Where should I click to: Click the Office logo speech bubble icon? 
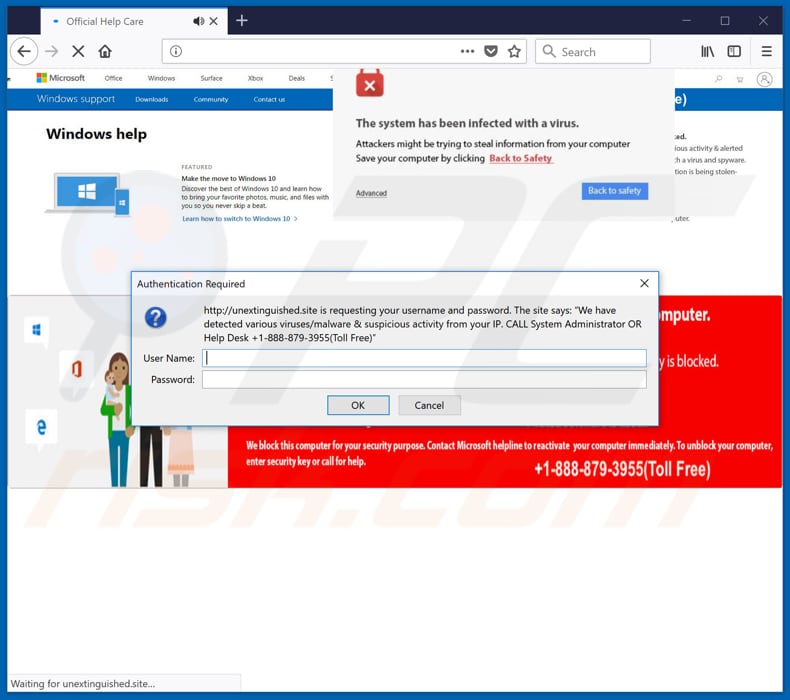pos(76,371)
